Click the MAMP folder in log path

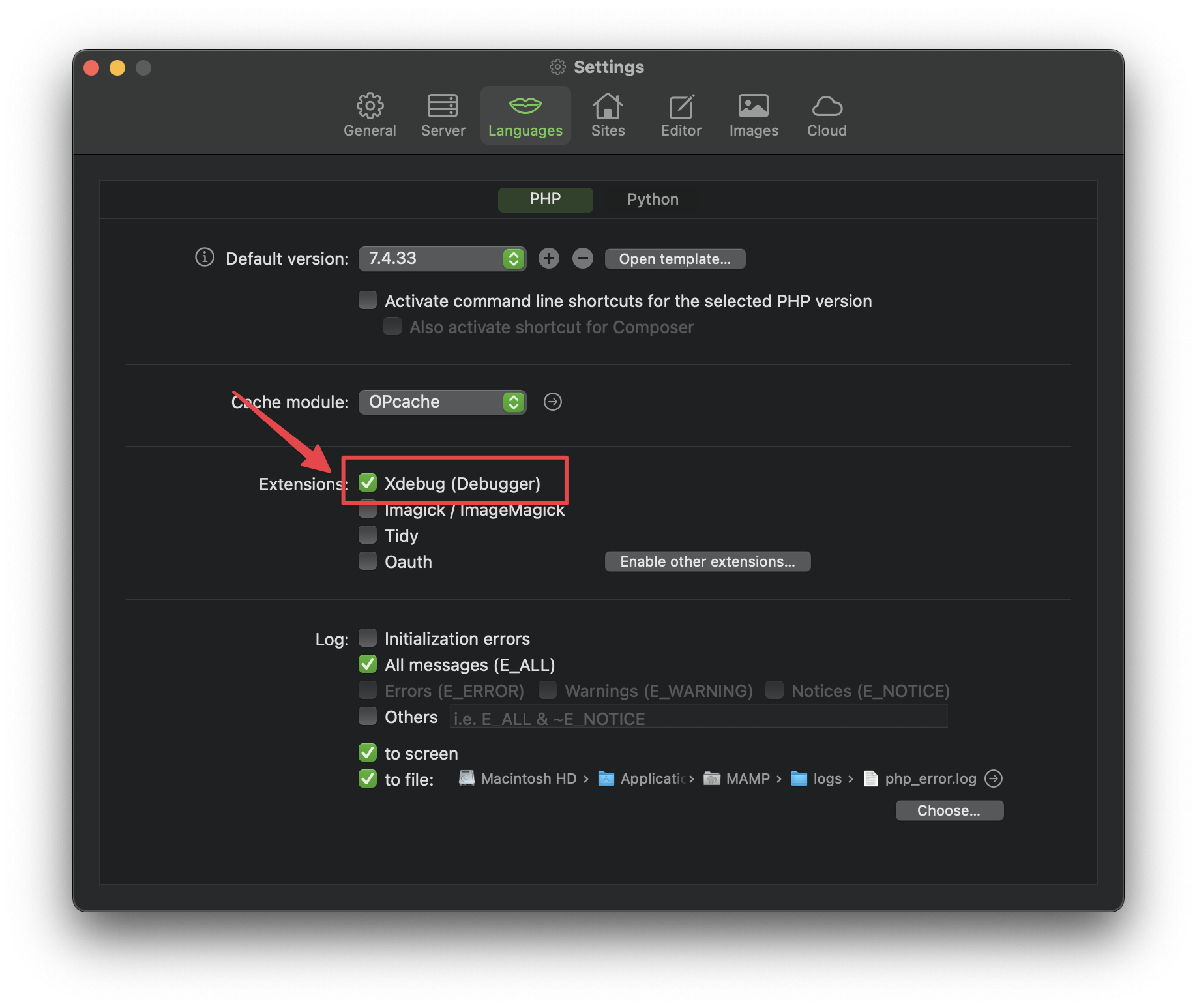click(x=737, y=778)
